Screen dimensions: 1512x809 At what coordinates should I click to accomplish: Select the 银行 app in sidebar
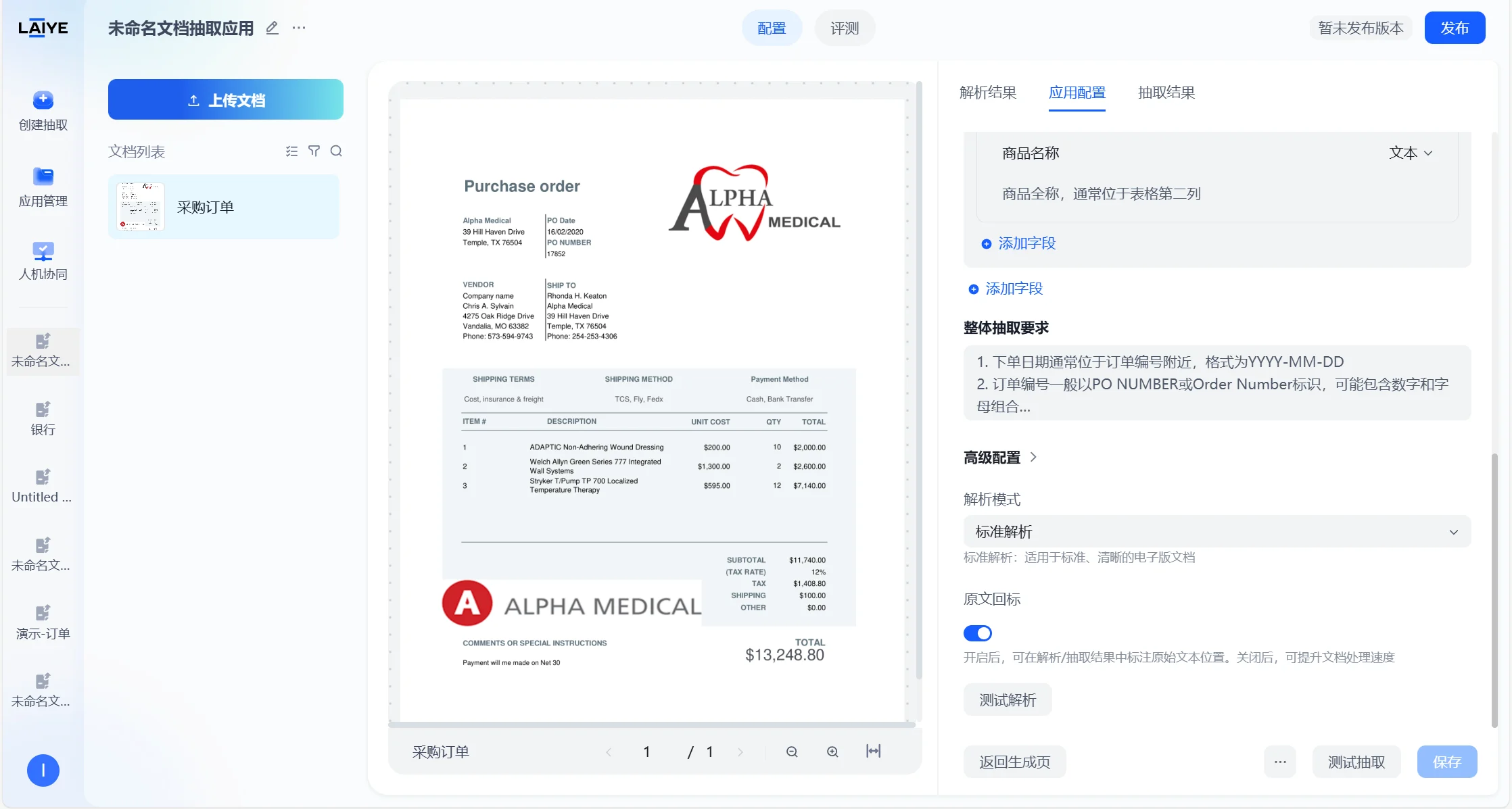43,419
